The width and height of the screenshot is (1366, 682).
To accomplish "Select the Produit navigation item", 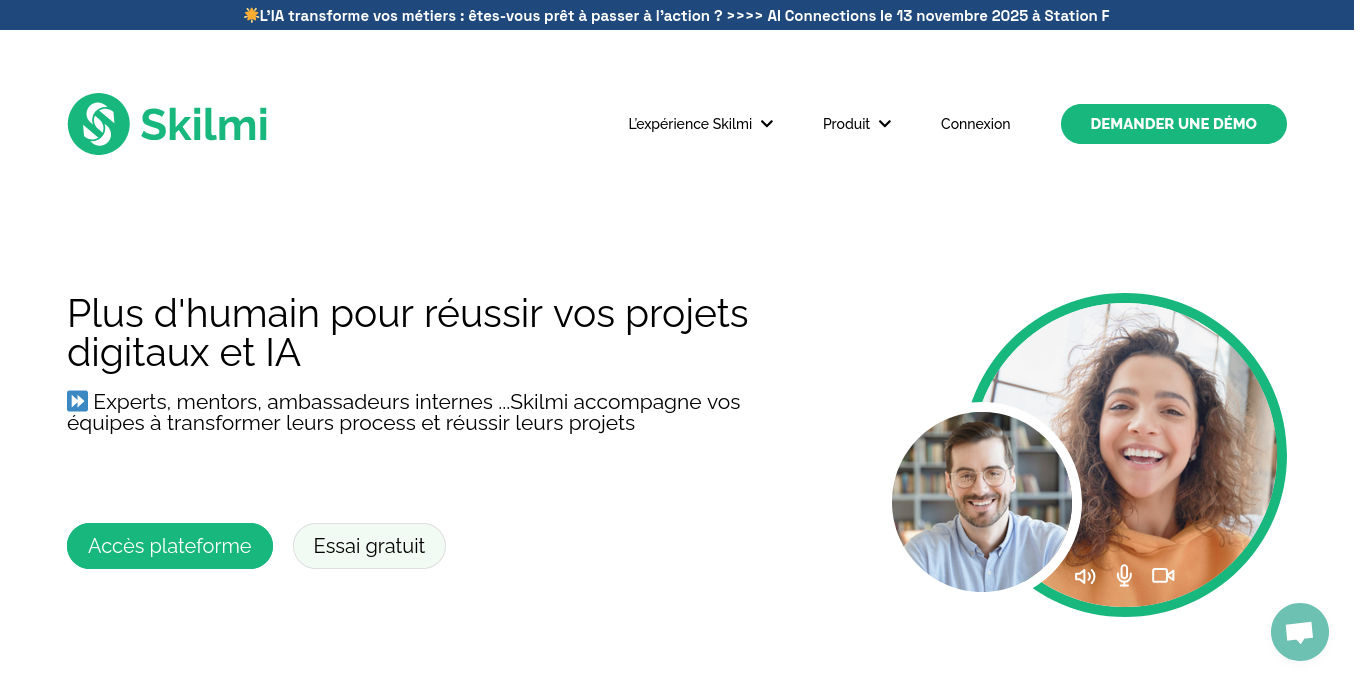I will coord(846,124).
